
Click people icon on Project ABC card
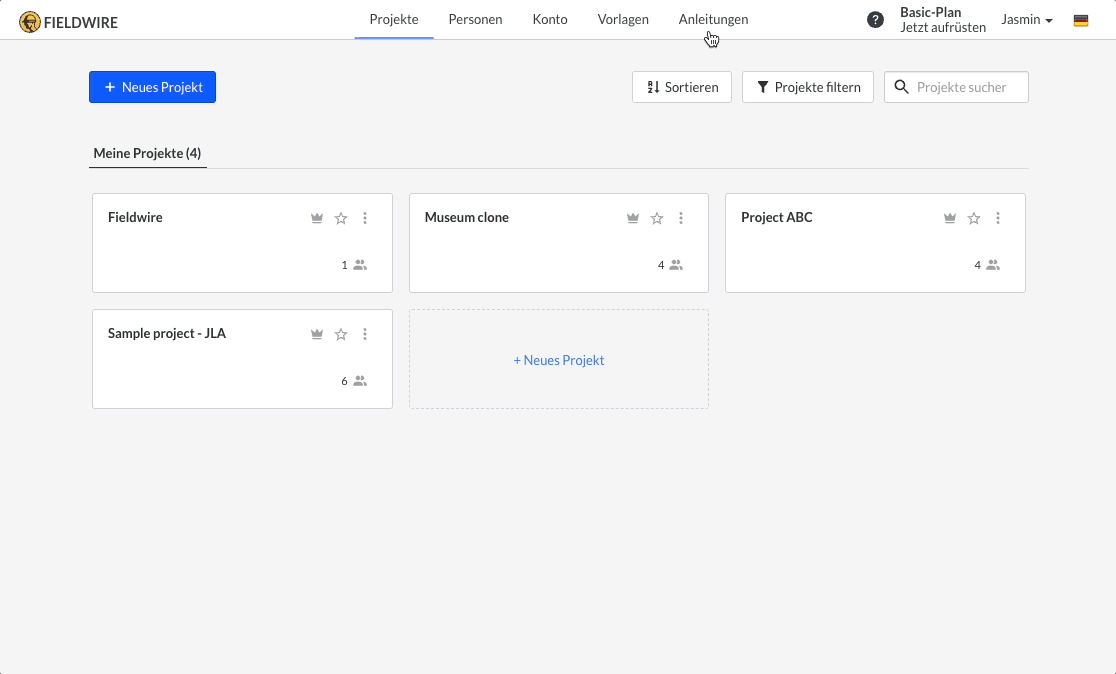pyautogui.click(x=993, y=265)
